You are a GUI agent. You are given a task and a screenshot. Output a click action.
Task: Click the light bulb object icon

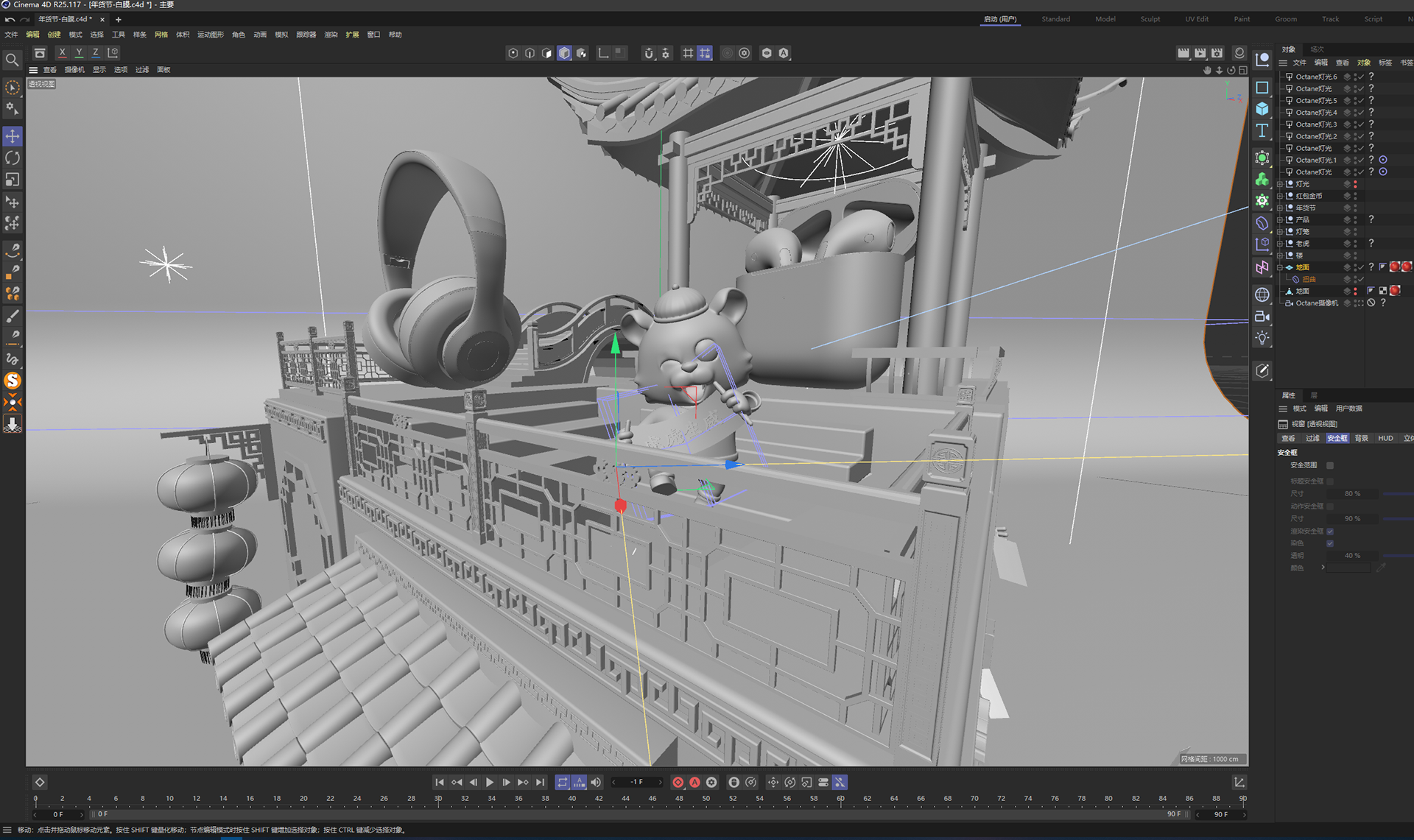pos(1262,338)
